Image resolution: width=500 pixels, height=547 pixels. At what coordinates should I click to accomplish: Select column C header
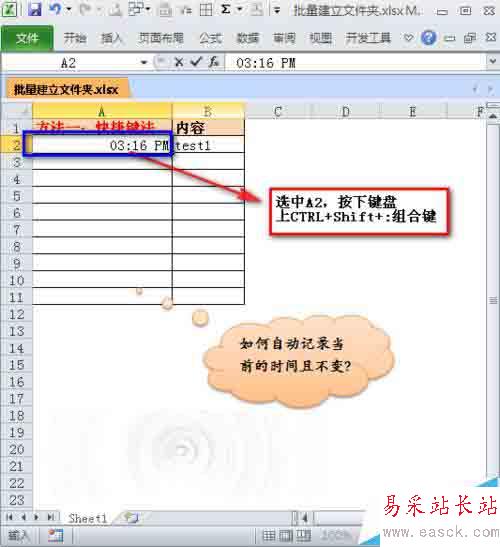[x=278, y=112]
